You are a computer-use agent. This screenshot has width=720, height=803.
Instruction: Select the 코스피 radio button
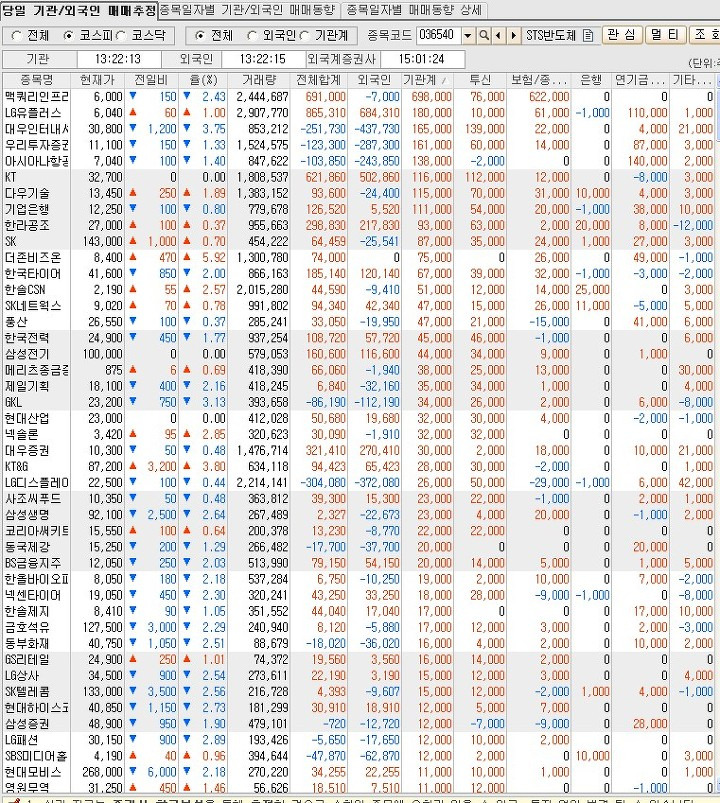pos(68,35)
